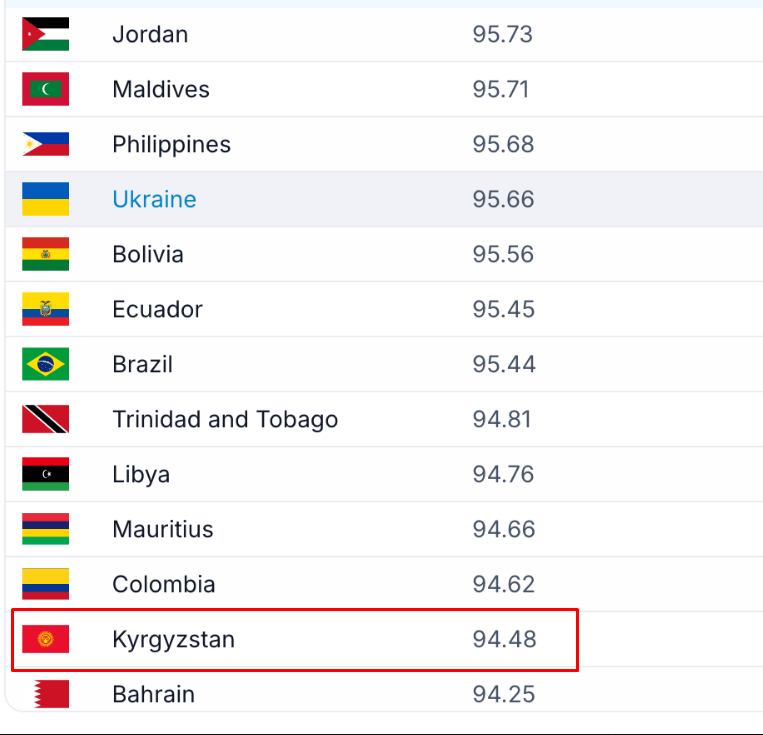Select the Trinidad and Tobago name

[225, 420]
